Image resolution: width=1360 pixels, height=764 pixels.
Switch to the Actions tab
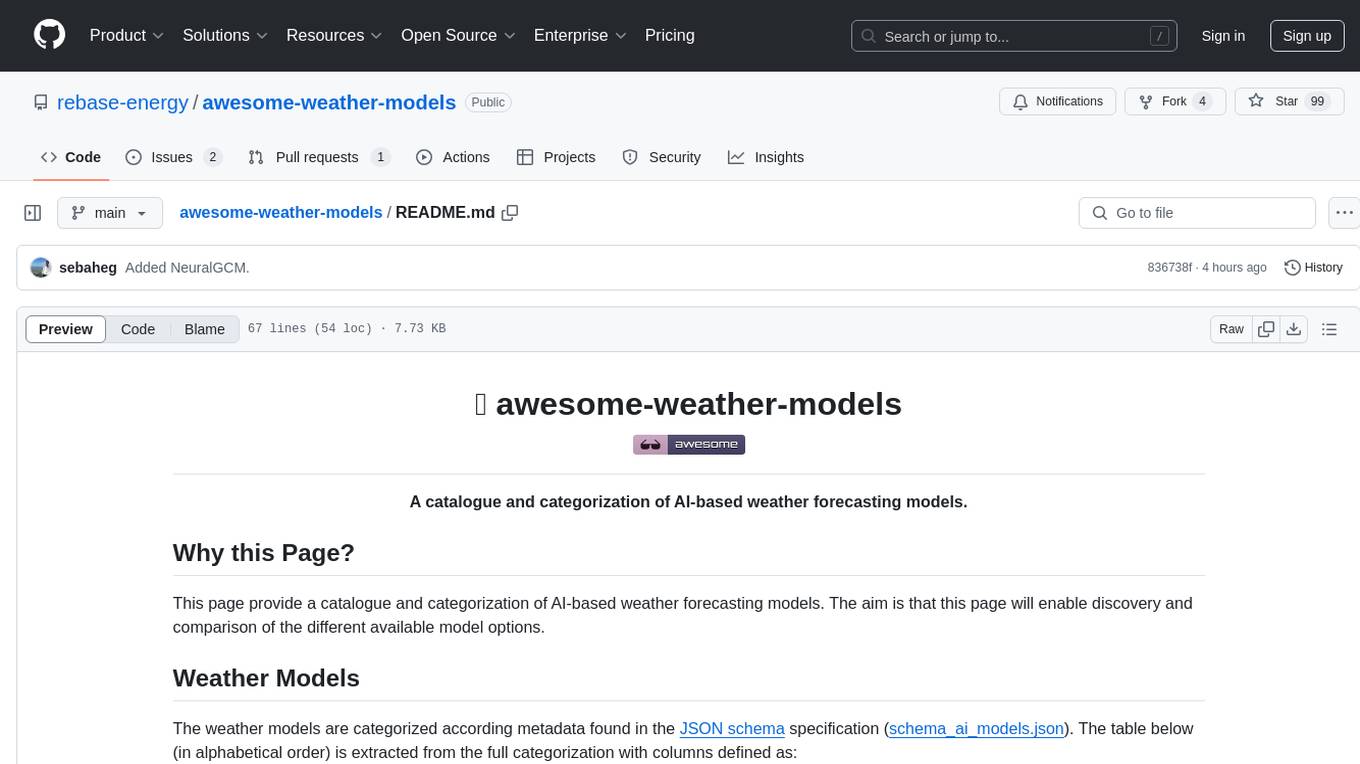click(x=452, y=157)
